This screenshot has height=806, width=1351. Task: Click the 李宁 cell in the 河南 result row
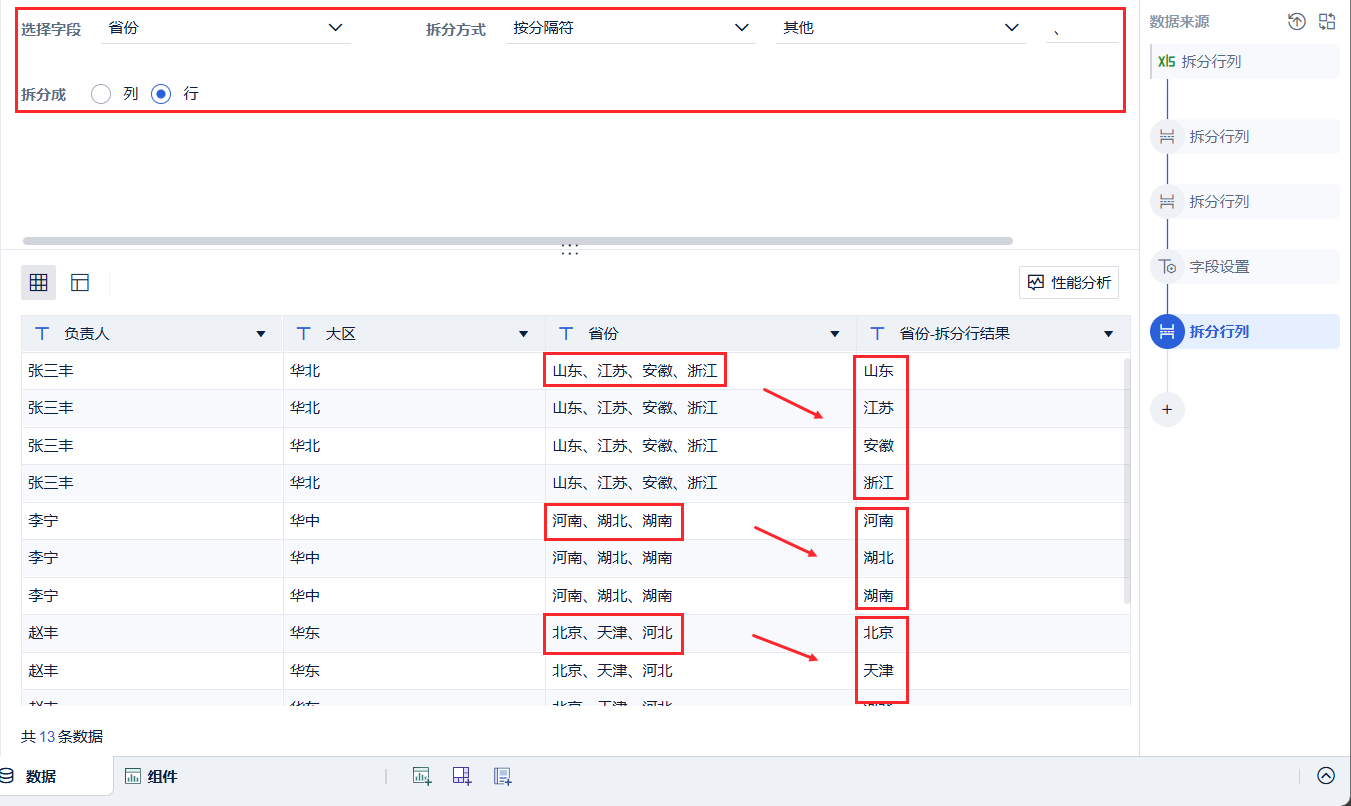pos(152,520)
